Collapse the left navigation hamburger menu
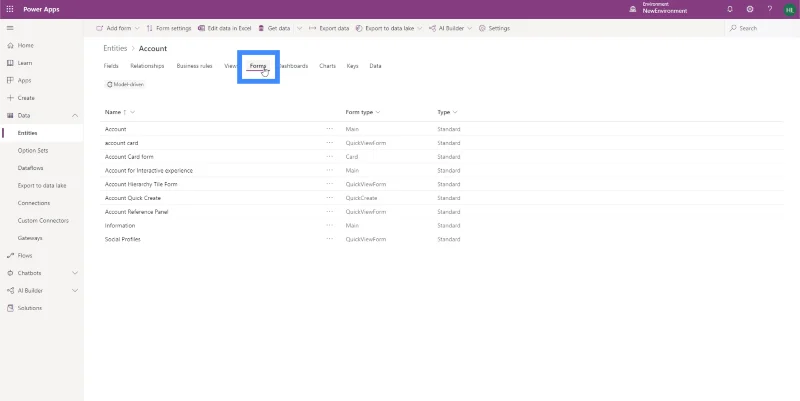 pyautogui.click(x=10, y=28)
